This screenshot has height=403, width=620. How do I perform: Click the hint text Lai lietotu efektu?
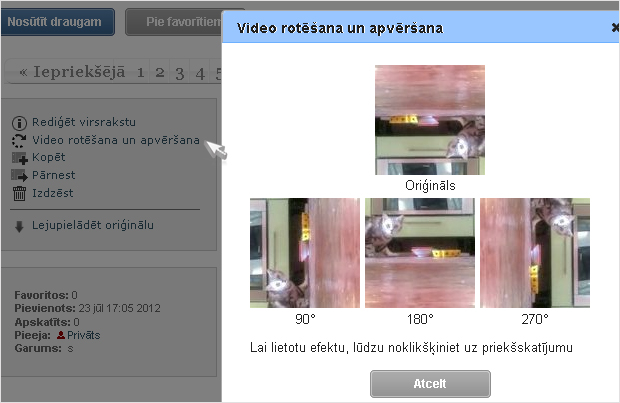pyautogui.click(x=411, y=348)
